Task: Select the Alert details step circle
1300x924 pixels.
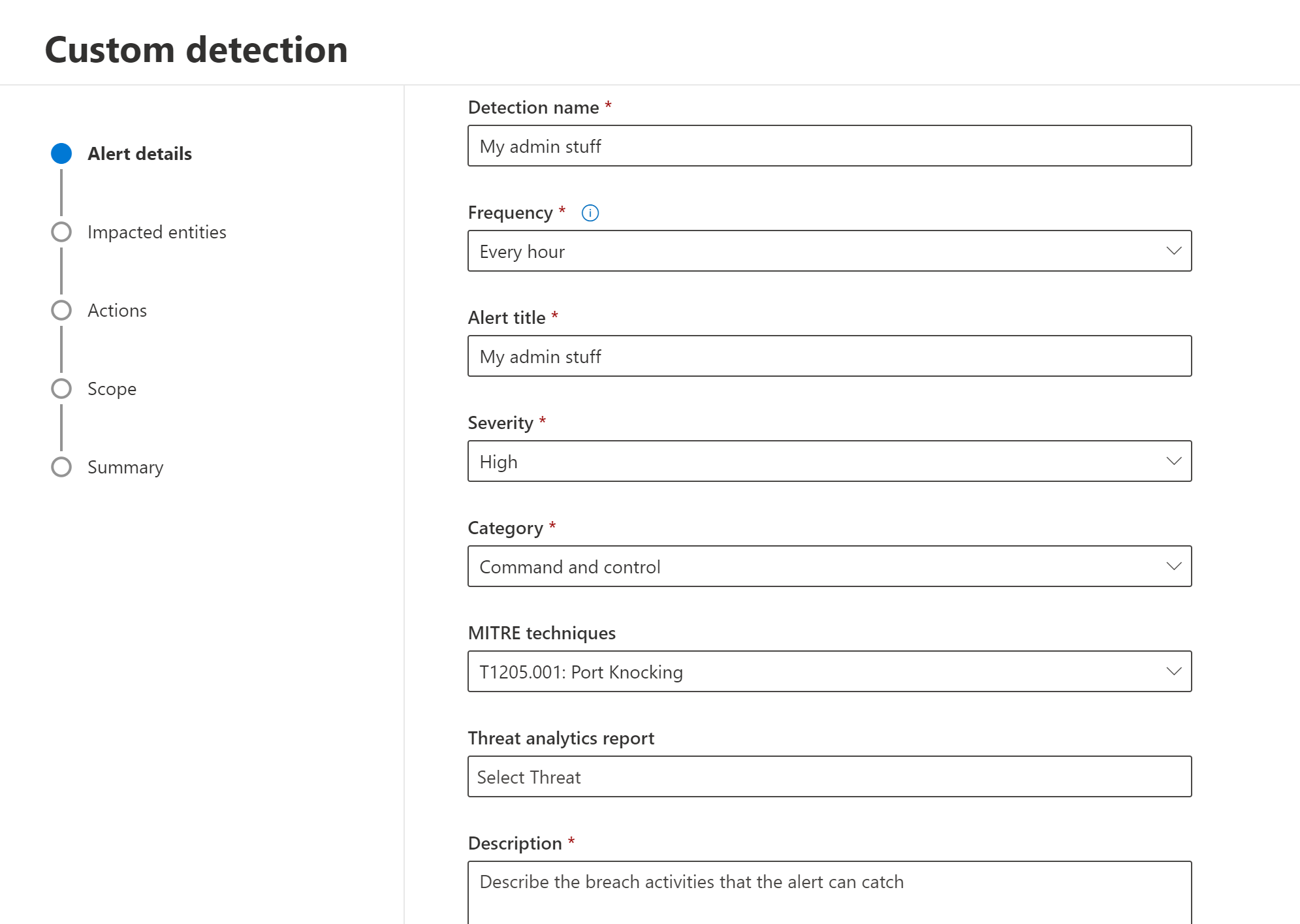Action: [61, 153]
